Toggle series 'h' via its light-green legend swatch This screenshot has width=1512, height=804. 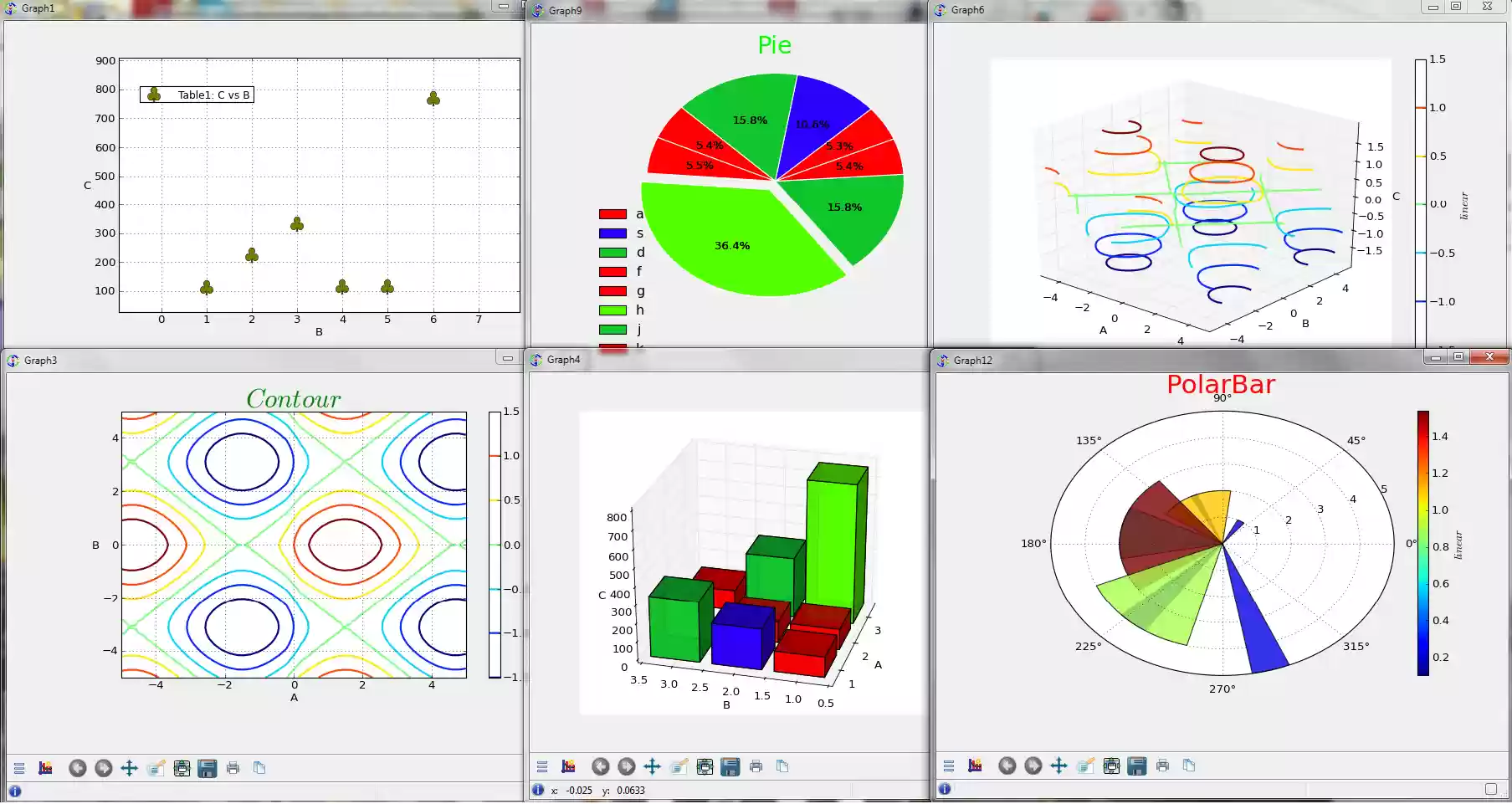coord(611,310)
